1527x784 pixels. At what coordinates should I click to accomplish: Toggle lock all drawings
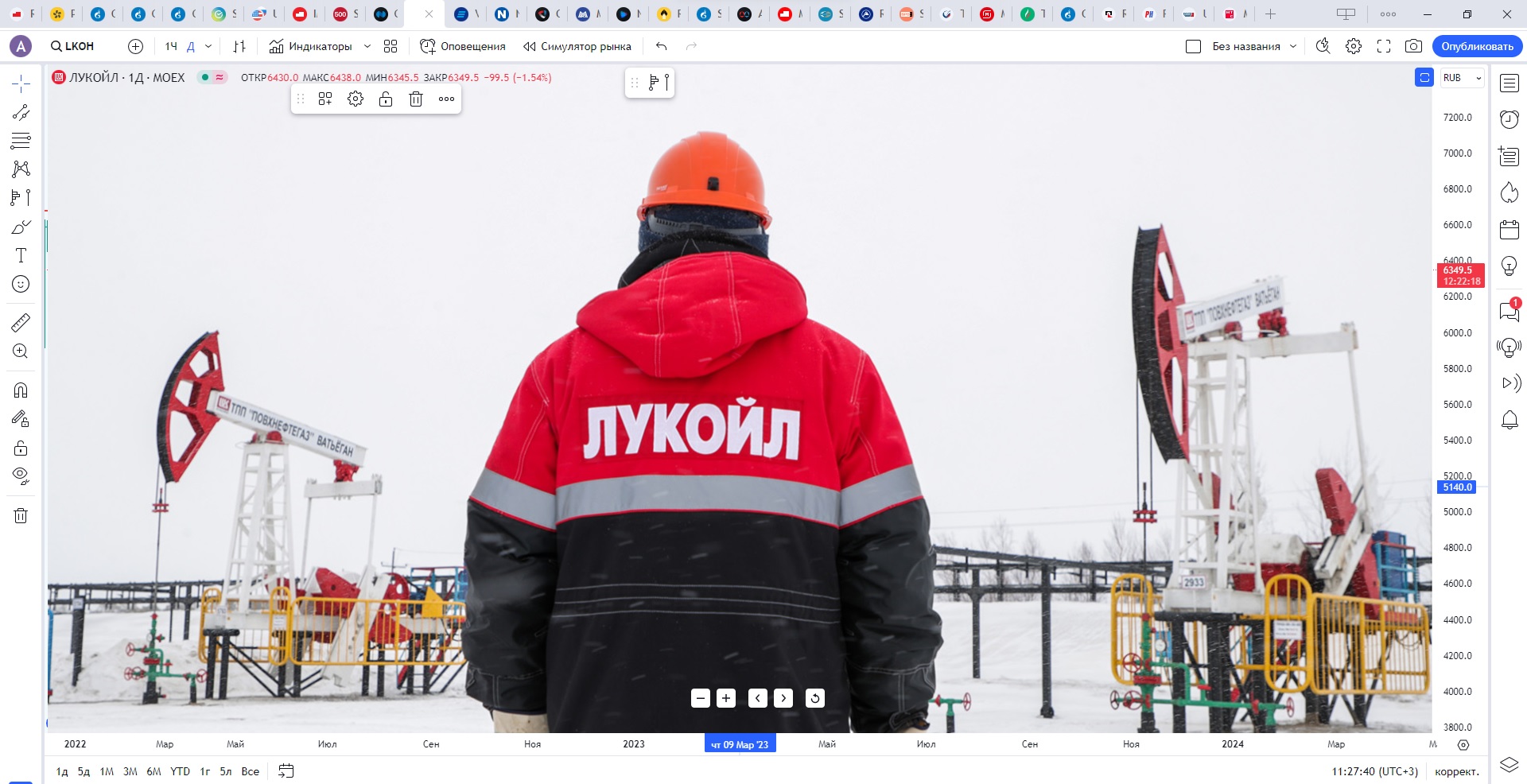pyautogui.click(x=21, y=448)
